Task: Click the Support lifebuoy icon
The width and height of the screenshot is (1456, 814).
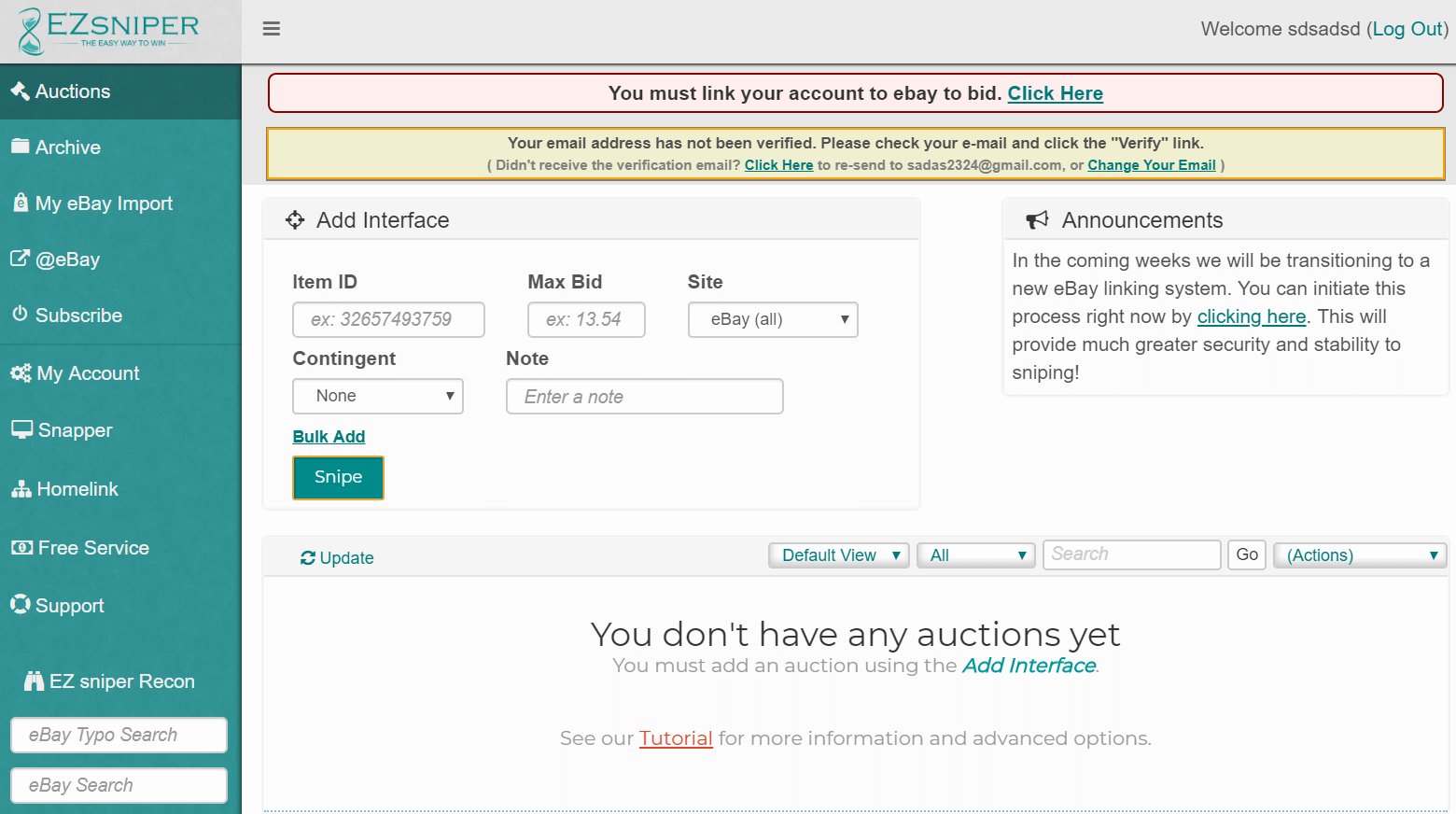Action: point(20,604)
